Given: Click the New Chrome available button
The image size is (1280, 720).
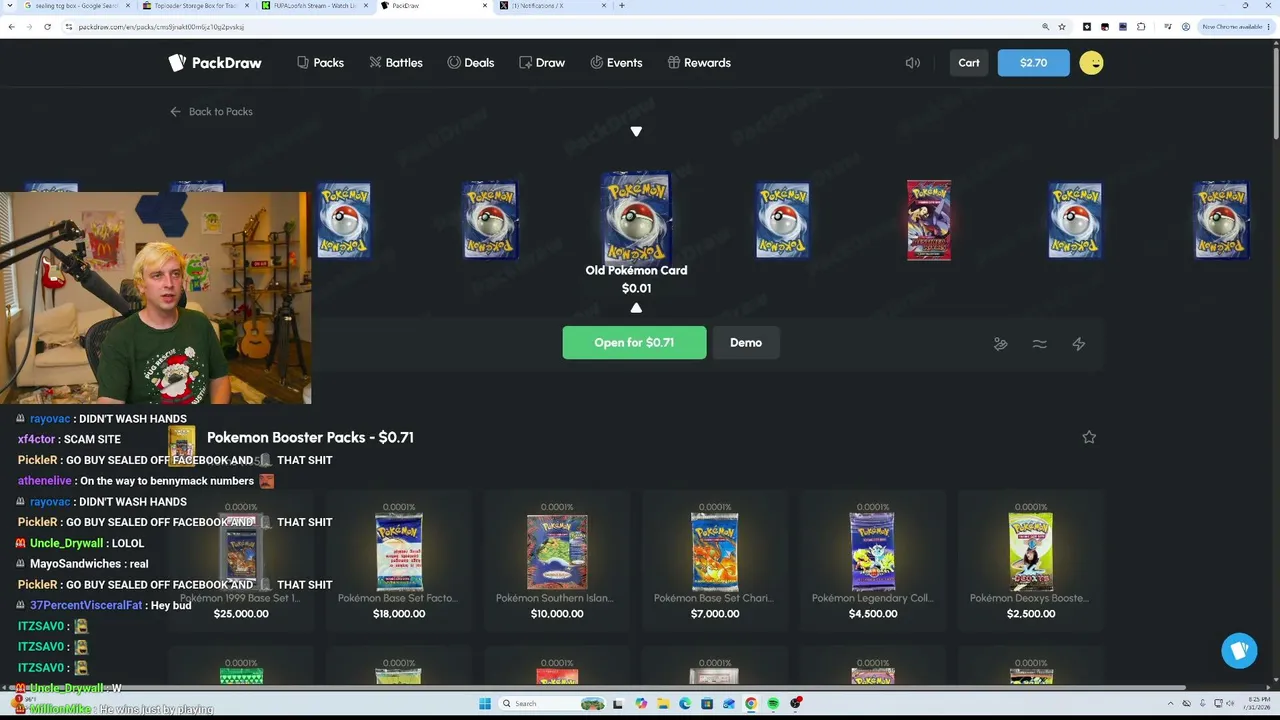Looking at the screenshot, I should point(1236,27).
